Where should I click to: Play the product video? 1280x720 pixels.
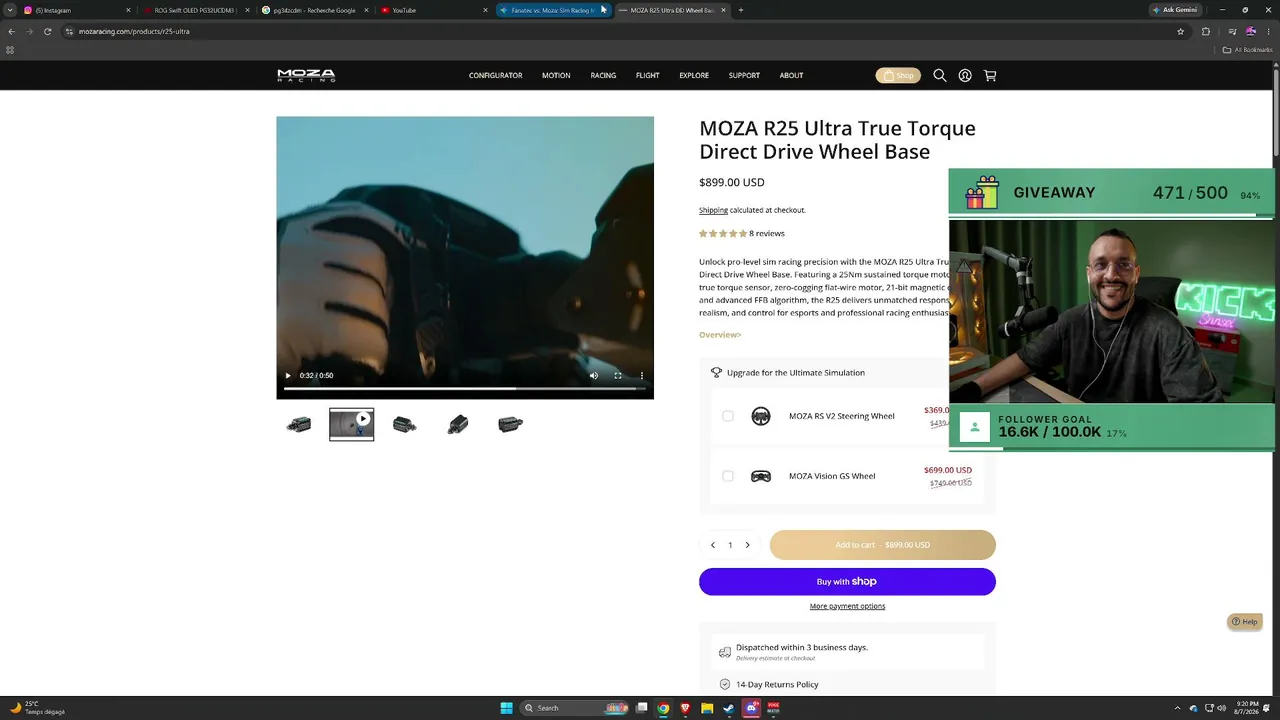[x=288, y=376]
